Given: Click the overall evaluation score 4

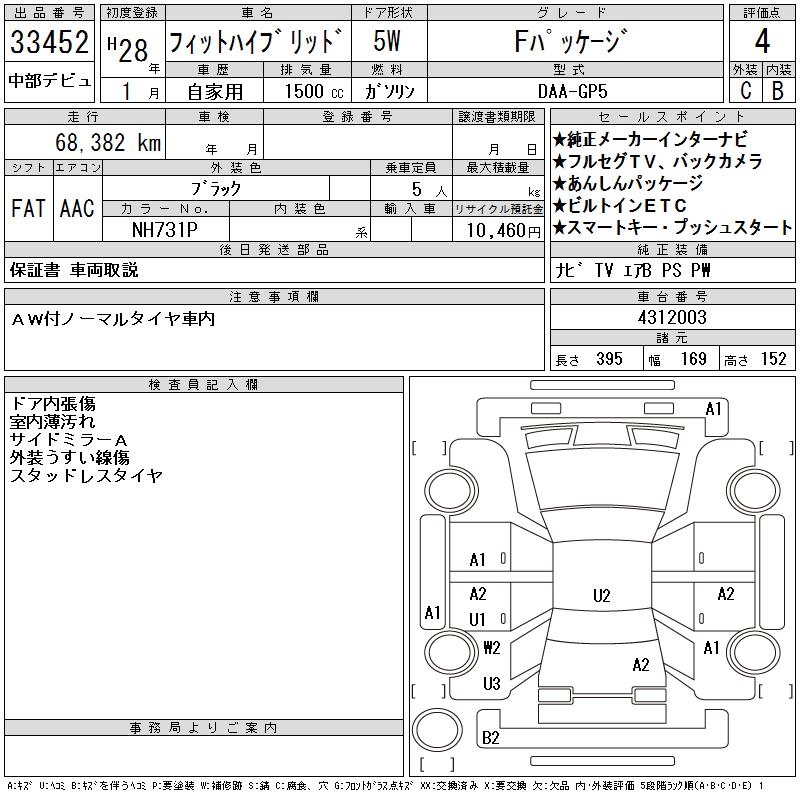Looking at the screenshot, I should pyautogui.click(x=762, y=41).
